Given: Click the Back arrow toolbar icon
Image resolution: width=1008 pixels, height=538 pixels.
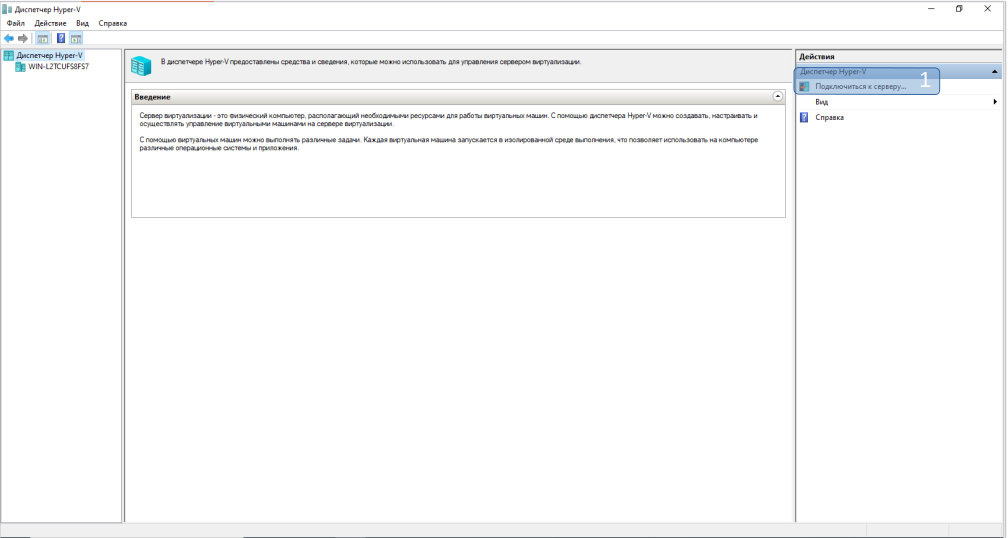Looking at the screenshot, I should [x=9, y=39].
